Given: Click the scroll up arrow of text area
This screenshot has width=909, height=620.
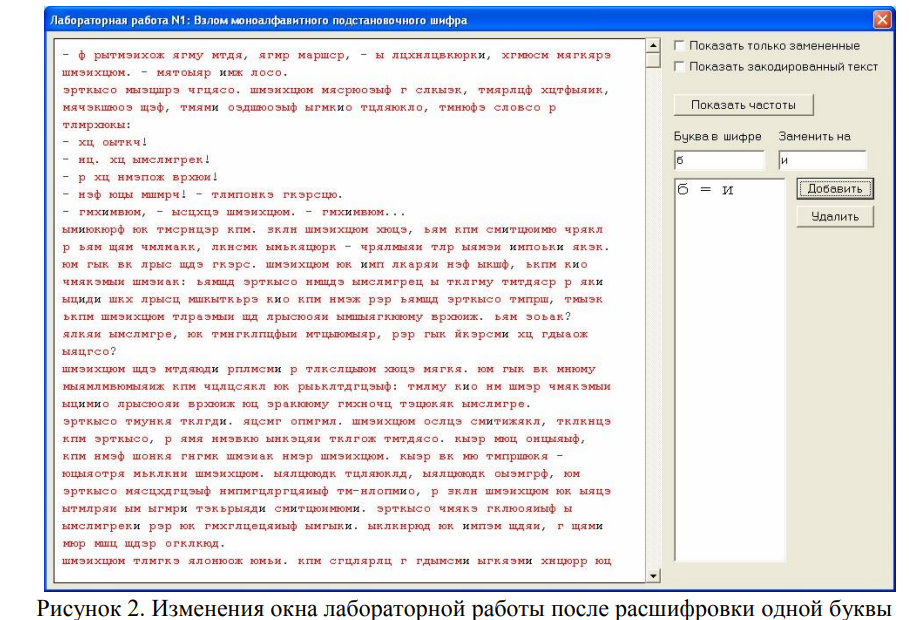Looking at the screenshot, I should coord(654,45).
